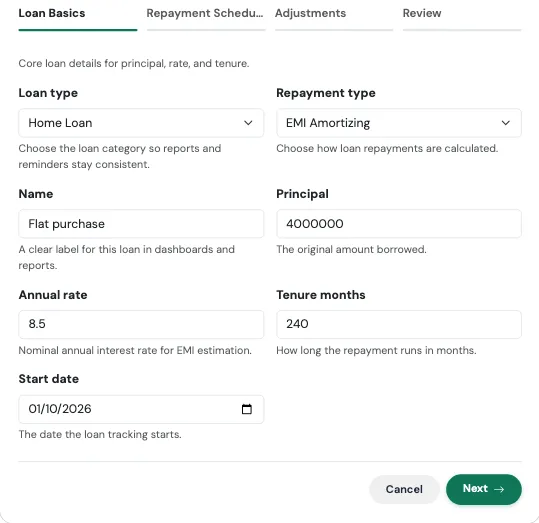Select the Tenure months field showing 240

tap(399, 324)
